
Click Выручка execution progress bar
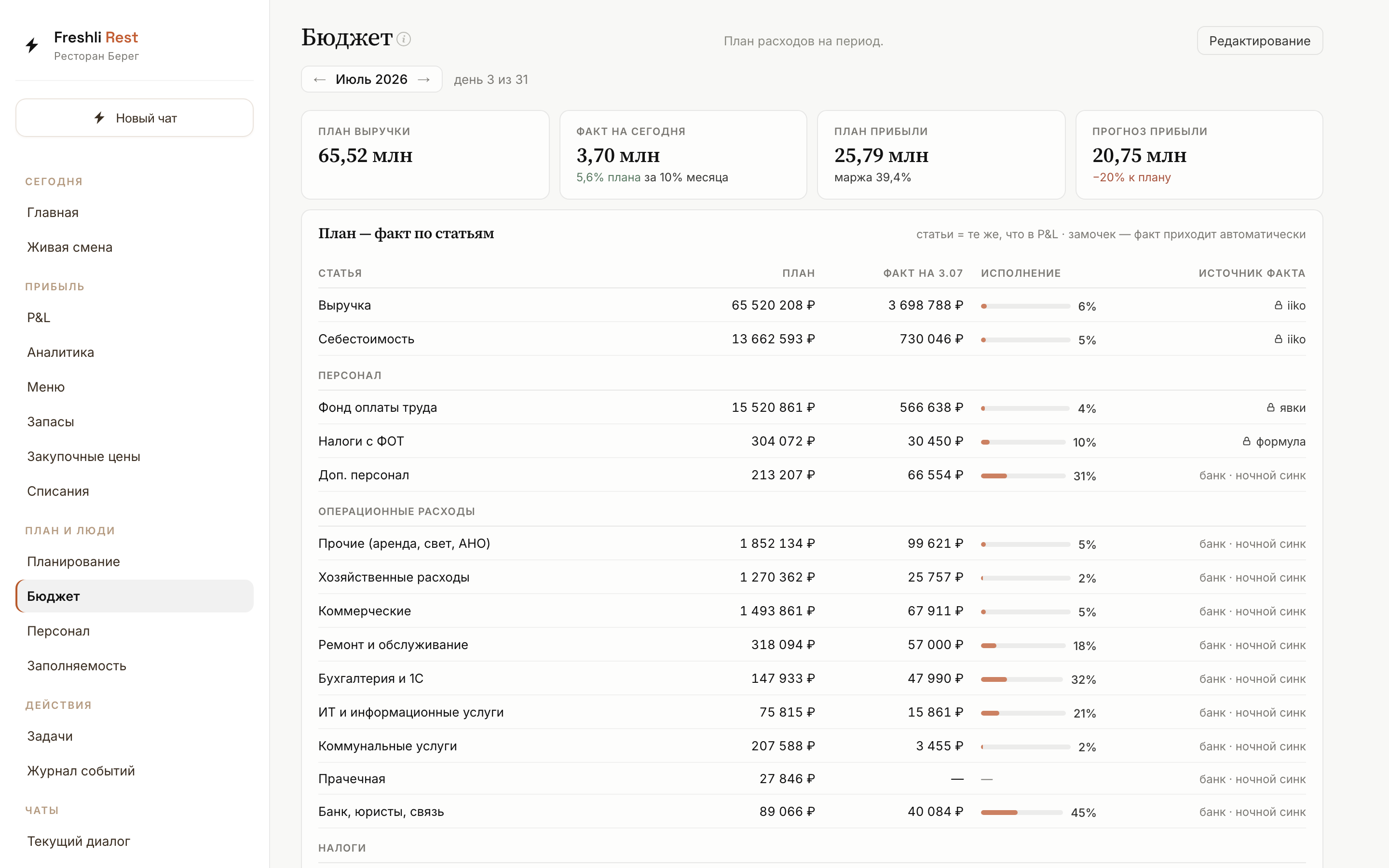coord(1025,306)
